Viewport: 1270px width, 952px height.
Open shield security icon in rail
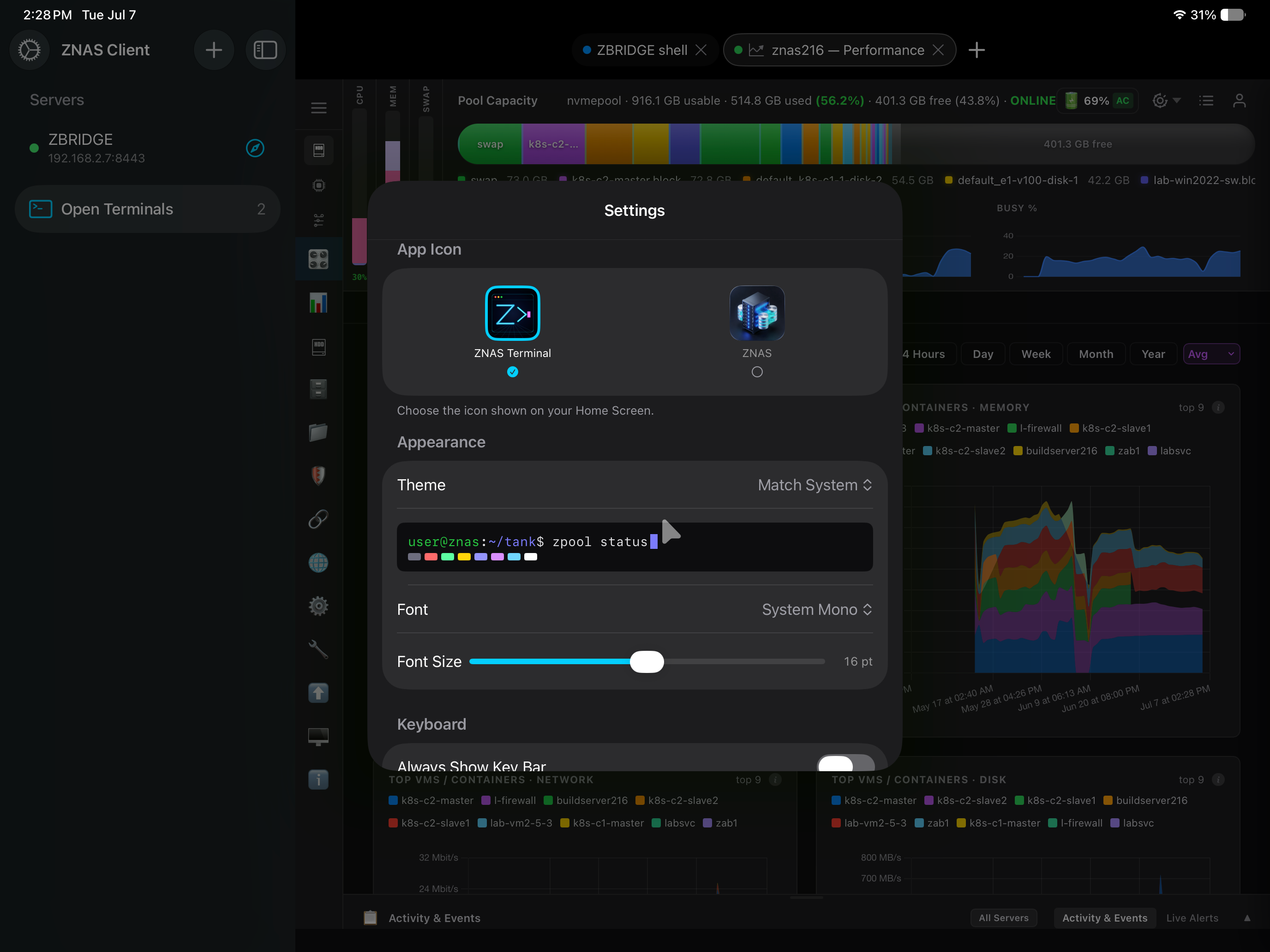coord(318,475)
